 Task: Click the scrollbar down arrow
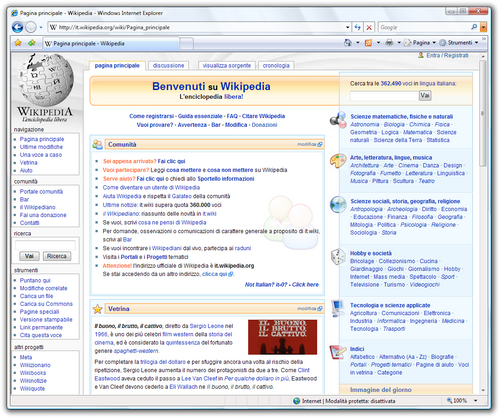[x=482, y=390]
